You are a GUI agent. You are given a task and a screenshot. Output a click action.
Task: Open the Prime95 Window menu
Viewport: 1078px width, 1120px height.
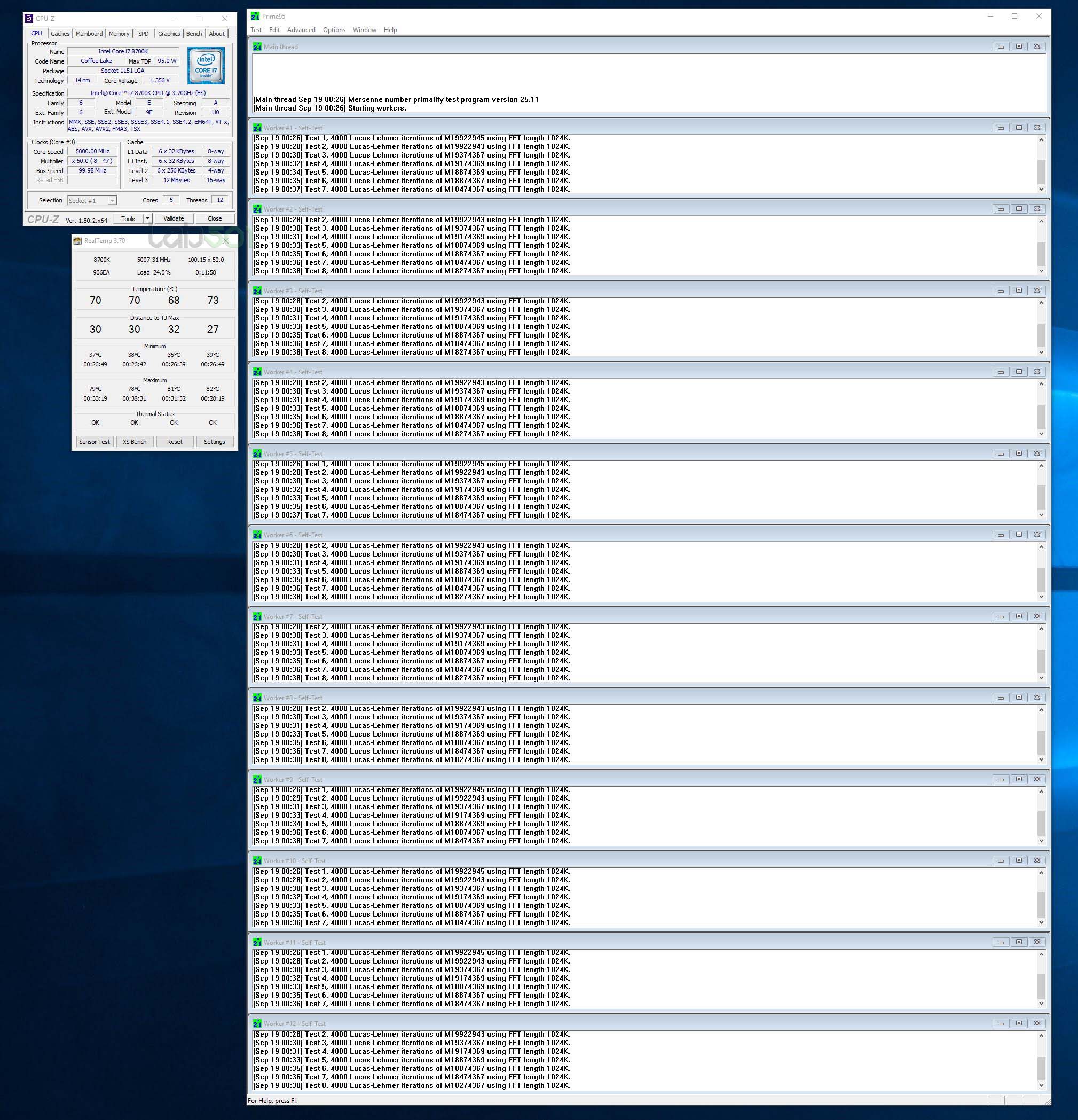click(365, 30)
